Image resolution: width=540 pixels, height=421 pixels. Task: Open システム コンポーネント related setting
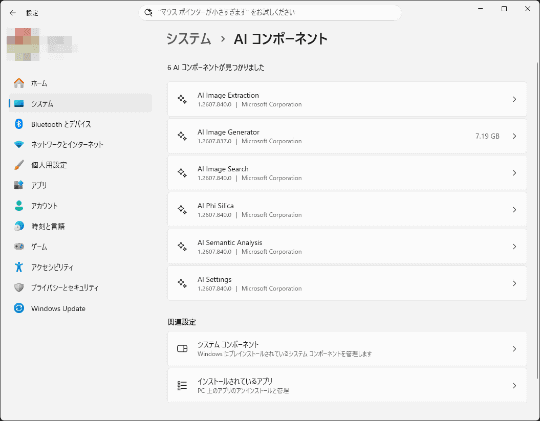[x=347, y=349]
